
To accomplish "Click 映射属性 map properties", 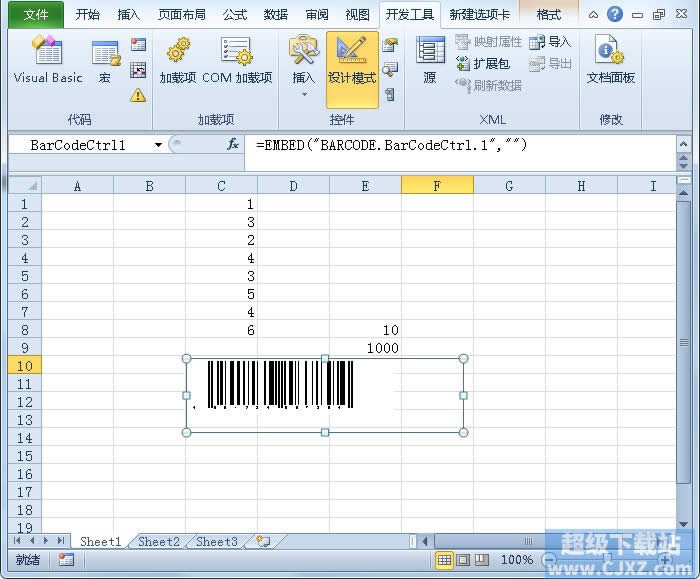I will pos(488,42).
